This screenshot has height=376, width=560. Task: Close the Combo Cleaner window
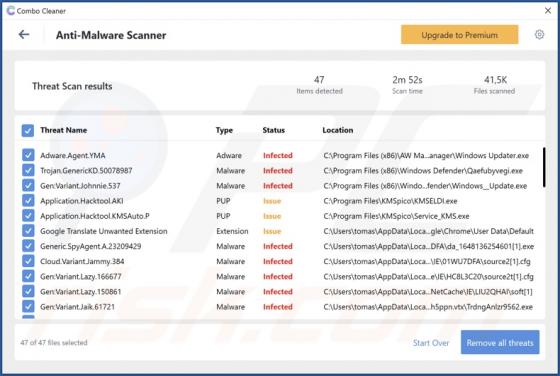(548, 11)
